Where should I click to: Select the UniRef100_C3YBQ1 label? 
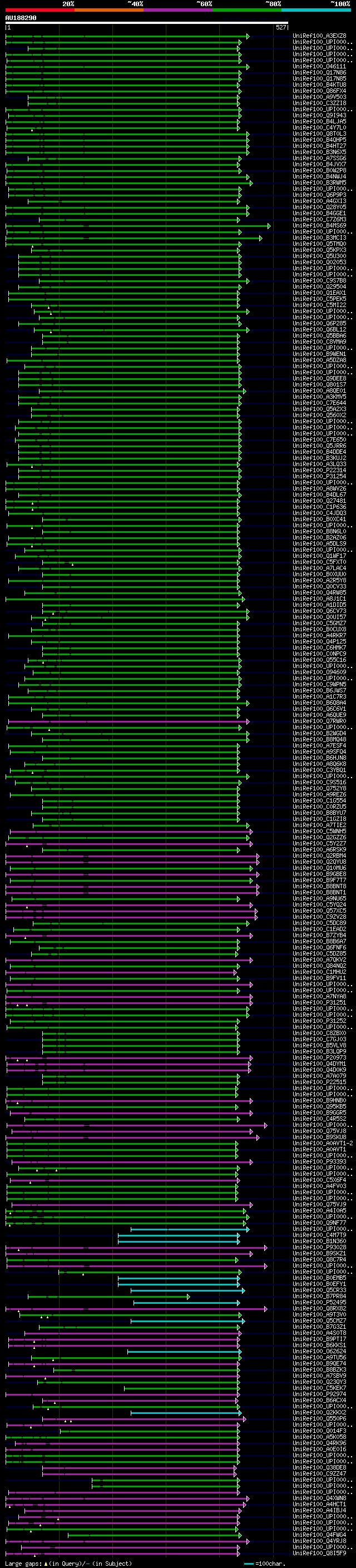pos(319,770)
